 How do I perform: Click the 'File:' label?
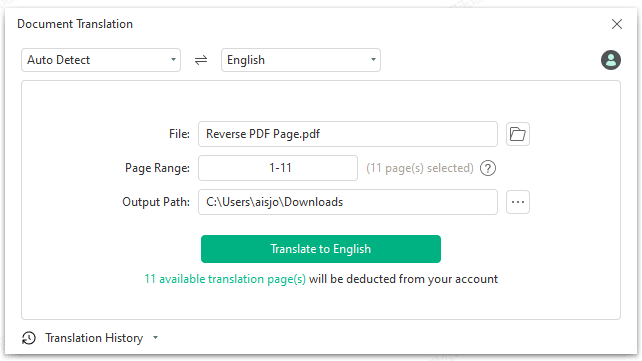(179, 134)
